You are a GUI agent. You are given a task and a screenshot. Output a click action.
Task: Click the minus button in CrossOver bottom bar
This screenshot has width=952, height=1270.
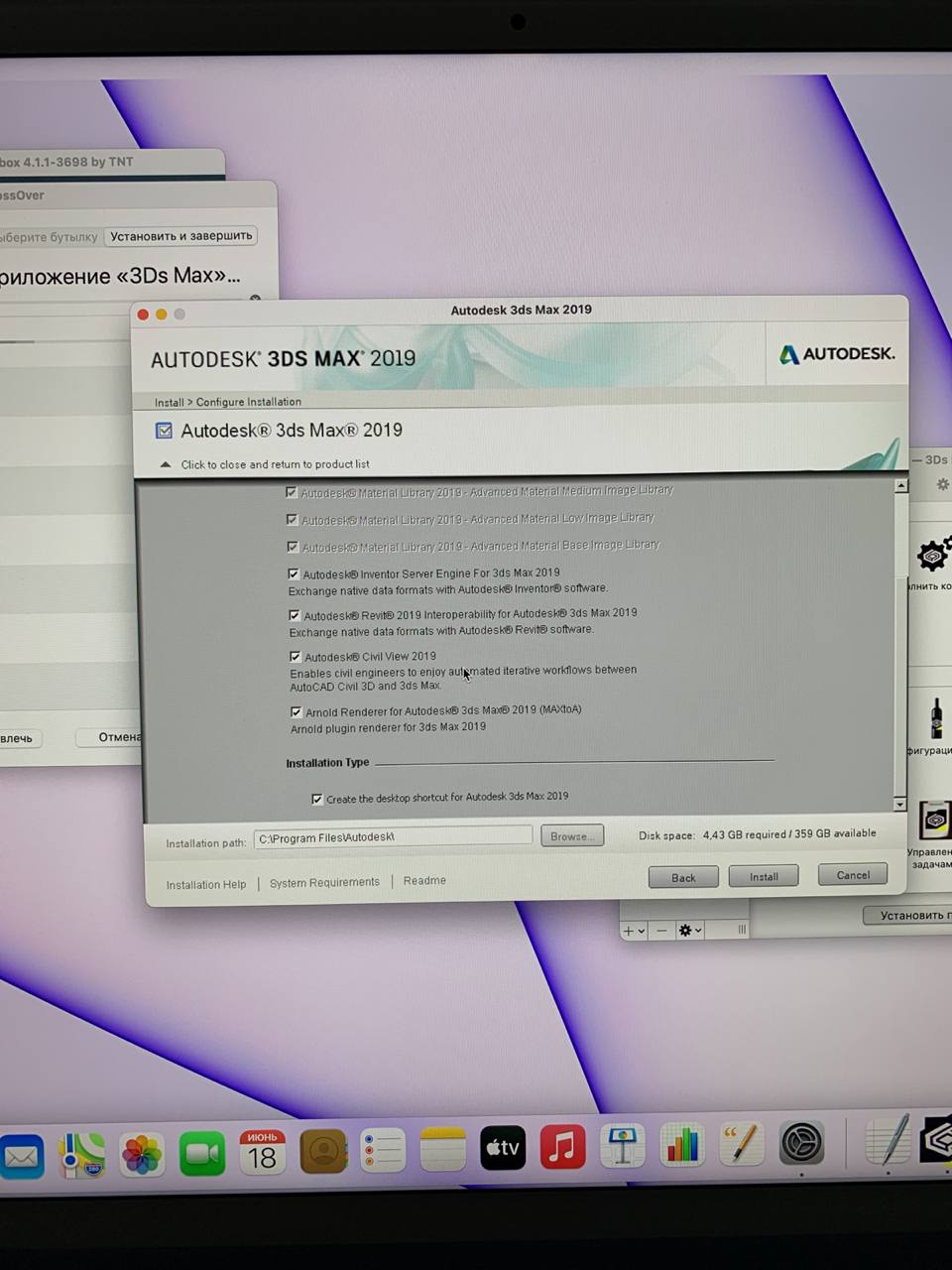pos(661,931)
